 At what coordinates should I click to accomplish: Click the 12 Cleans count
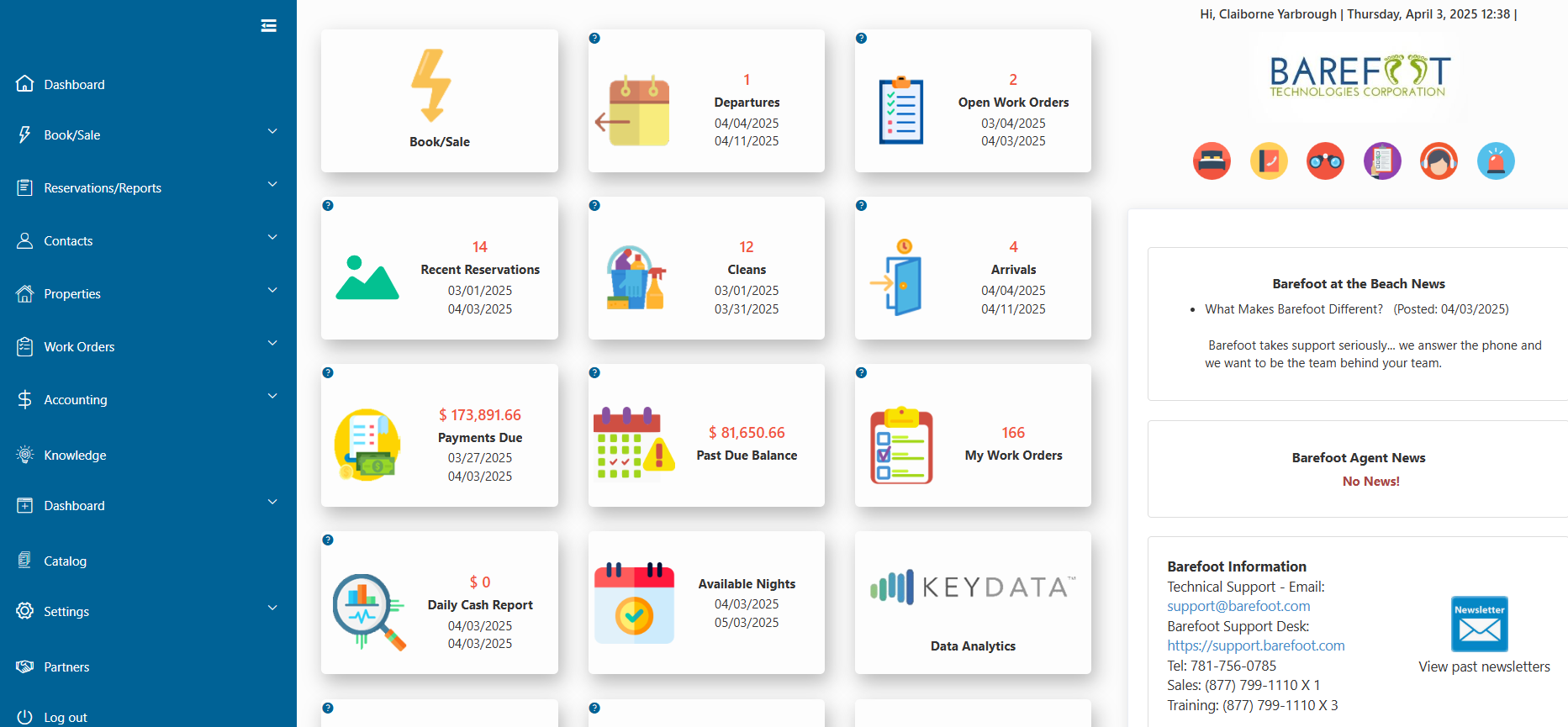click(747, 247)
